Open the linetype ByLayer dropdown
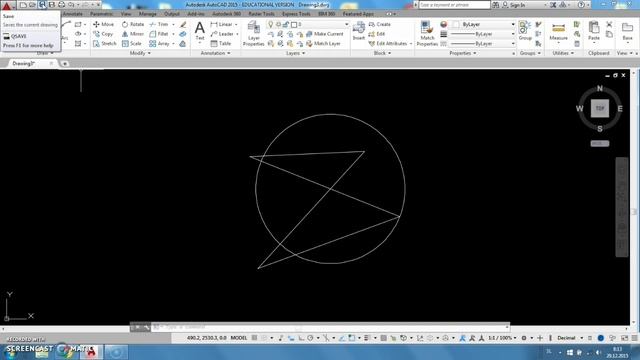Screen dimensions: 640x360 482,43
